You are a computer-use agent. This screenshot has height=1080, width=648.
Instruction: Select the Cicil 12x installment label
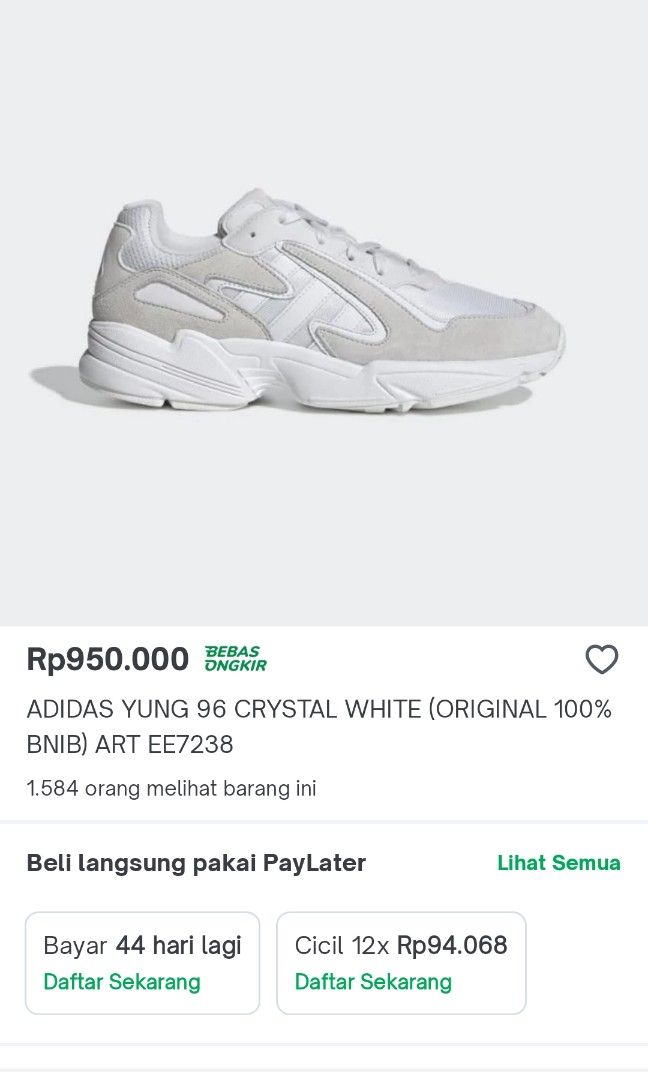point(344,945)
